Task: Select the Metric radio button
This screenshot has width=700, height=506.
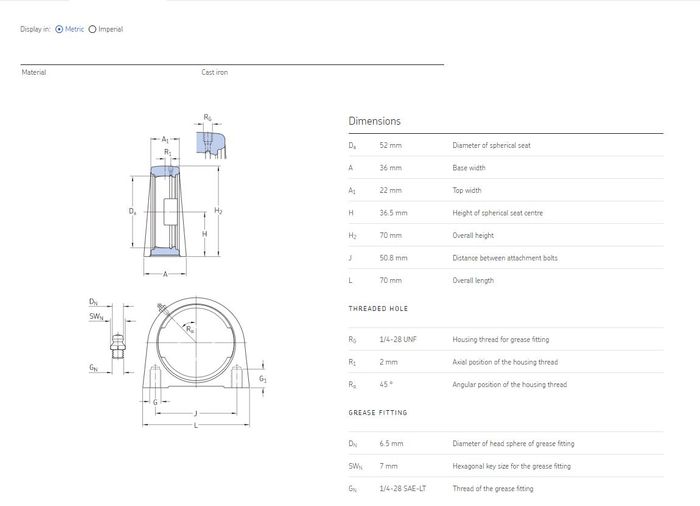Action: click(59, 29)
